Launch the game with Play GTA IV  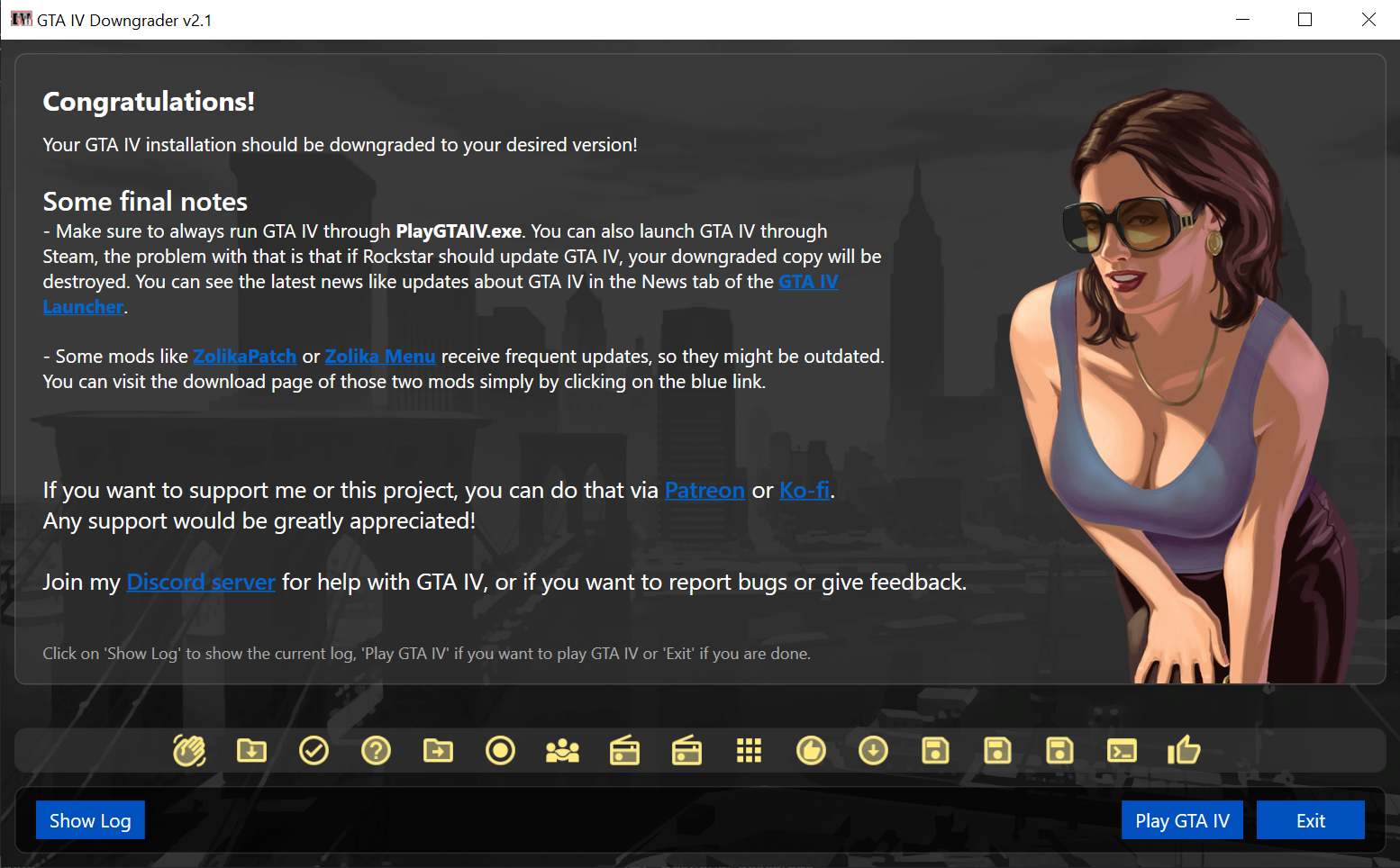[x=1182, y=820]
